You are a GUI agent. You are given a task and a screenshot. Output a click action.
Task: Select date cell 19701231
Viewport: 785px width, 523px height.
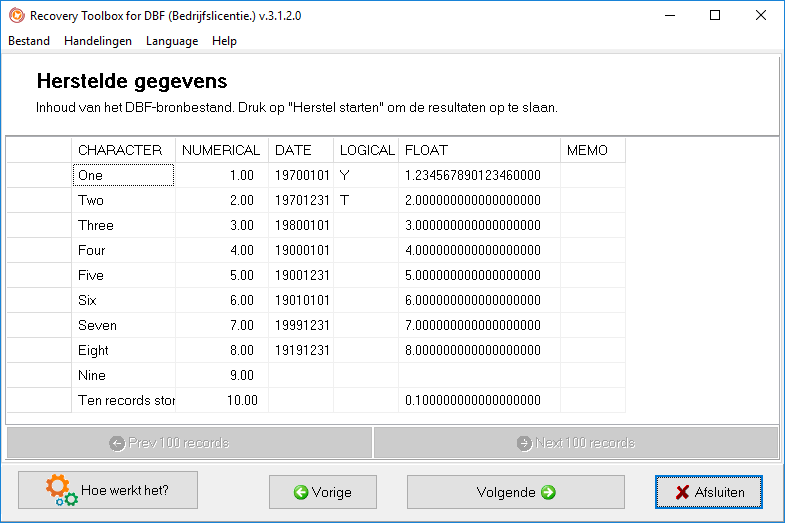[x=301, y=200]
